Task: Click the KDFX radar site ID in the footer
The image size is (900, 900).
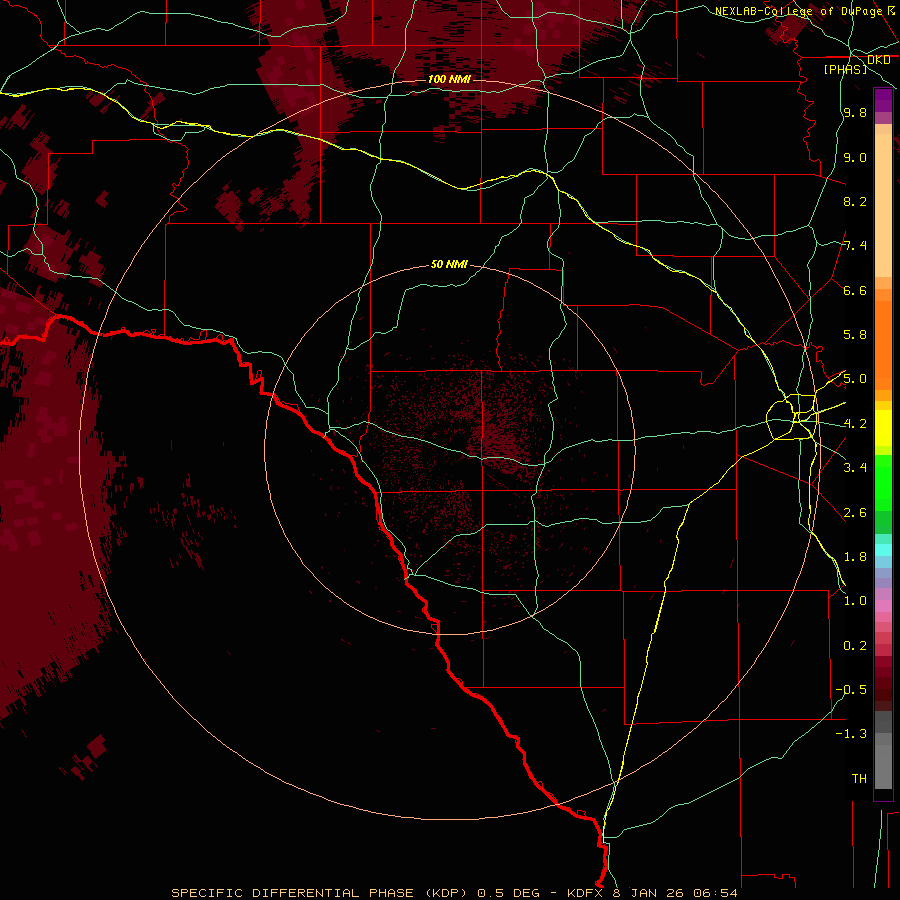Action: (585, 893)
